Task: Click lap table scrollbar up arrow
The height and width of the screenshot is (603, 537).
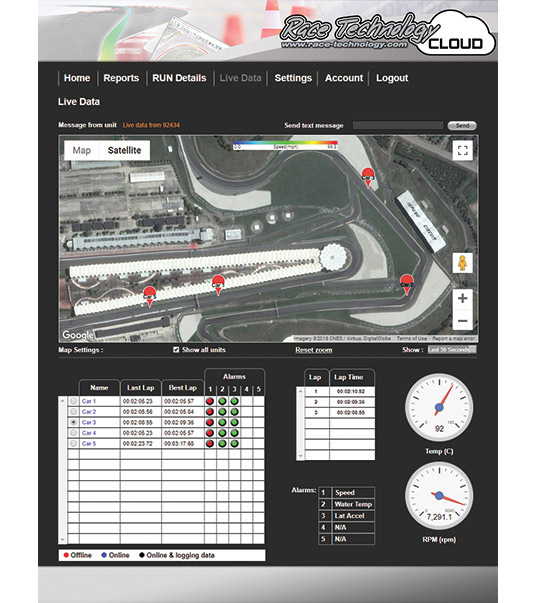Action: coord(300,390)
